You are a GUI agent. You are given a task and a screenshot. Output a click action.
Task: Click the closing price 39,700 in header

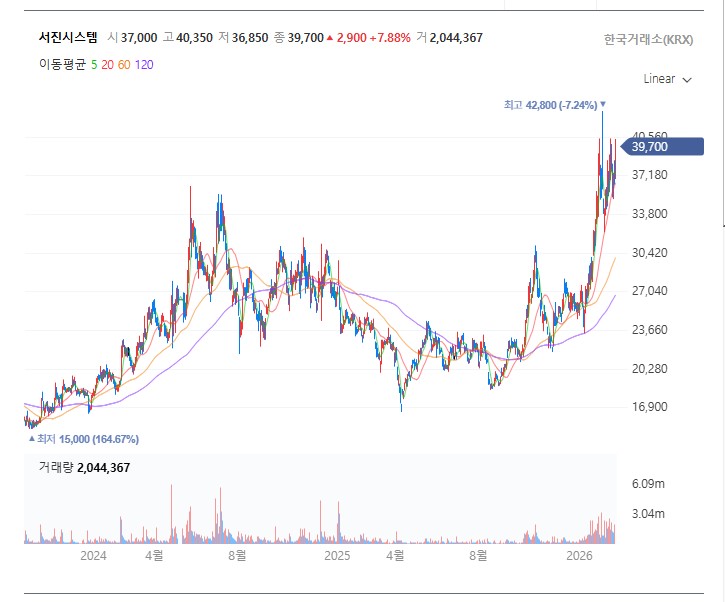pyautogui.click(x=306, y=38)
